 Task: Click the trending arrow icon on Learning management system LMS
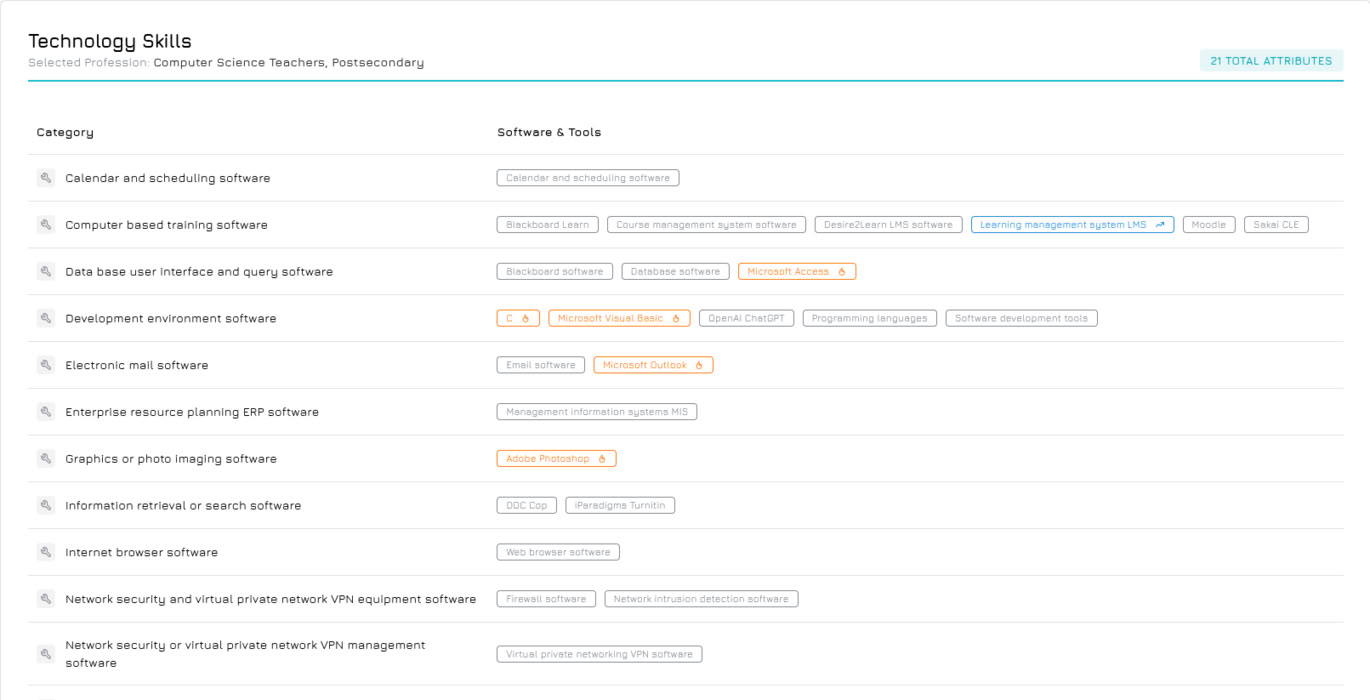(x=1160, y=225)
